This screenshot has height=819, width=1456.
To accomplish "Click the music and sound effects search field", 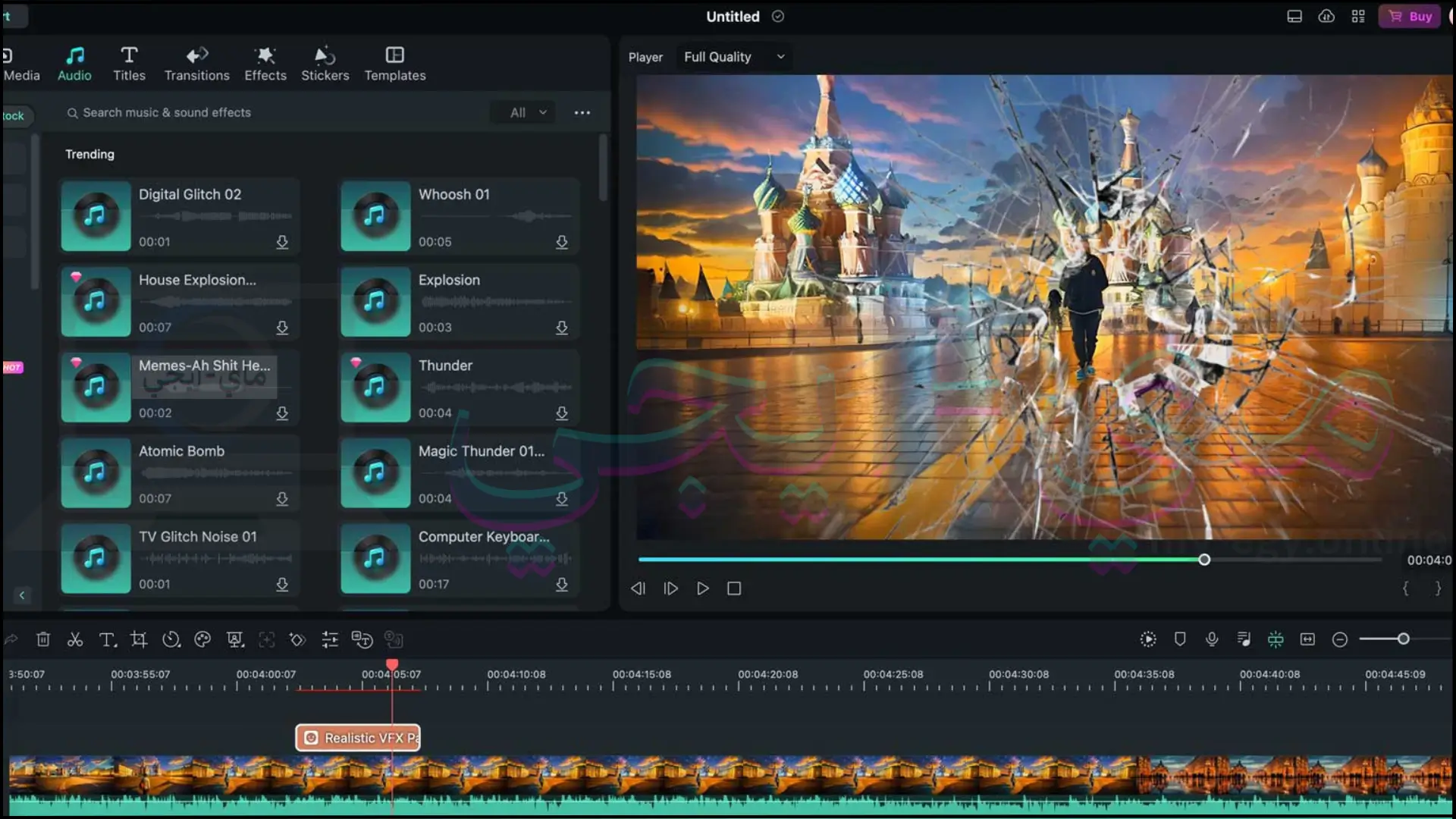I will pos(273,112).
